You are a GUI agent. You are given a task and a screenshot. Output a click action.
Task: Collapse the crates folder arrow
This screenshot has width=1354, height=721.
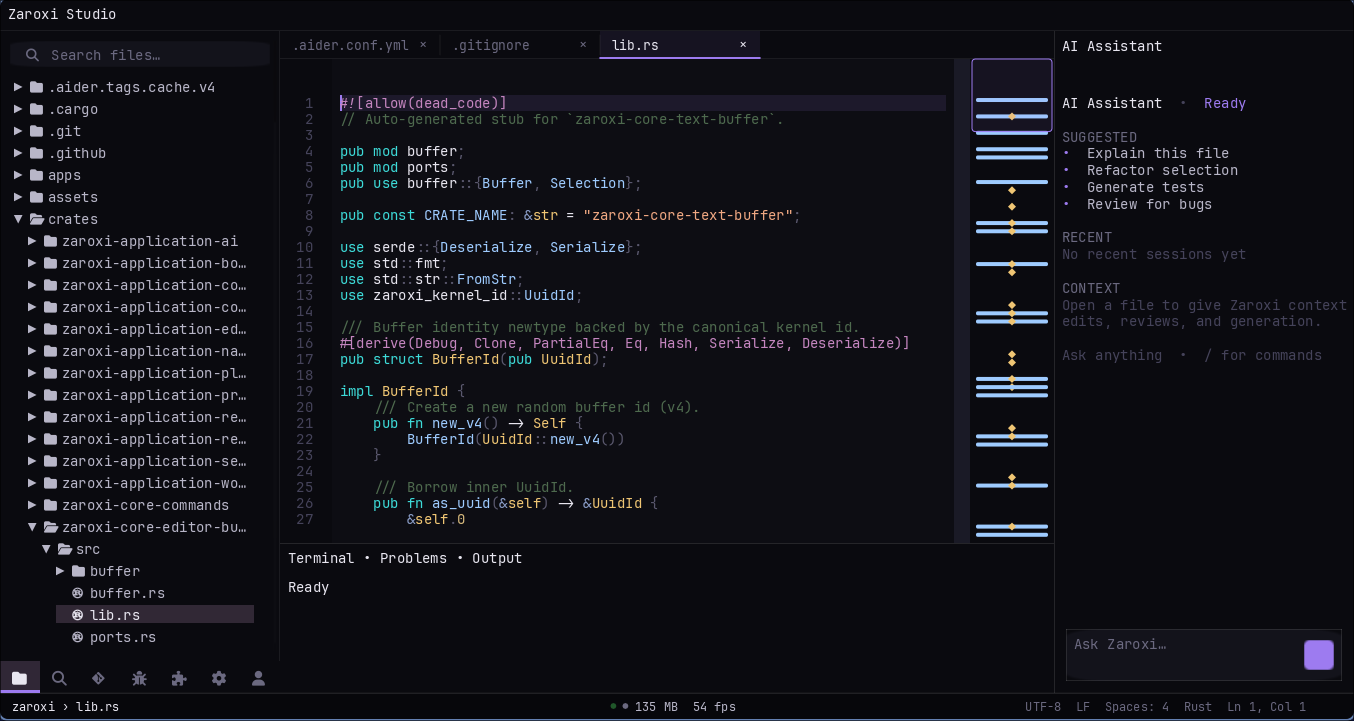tap(18, 219)
